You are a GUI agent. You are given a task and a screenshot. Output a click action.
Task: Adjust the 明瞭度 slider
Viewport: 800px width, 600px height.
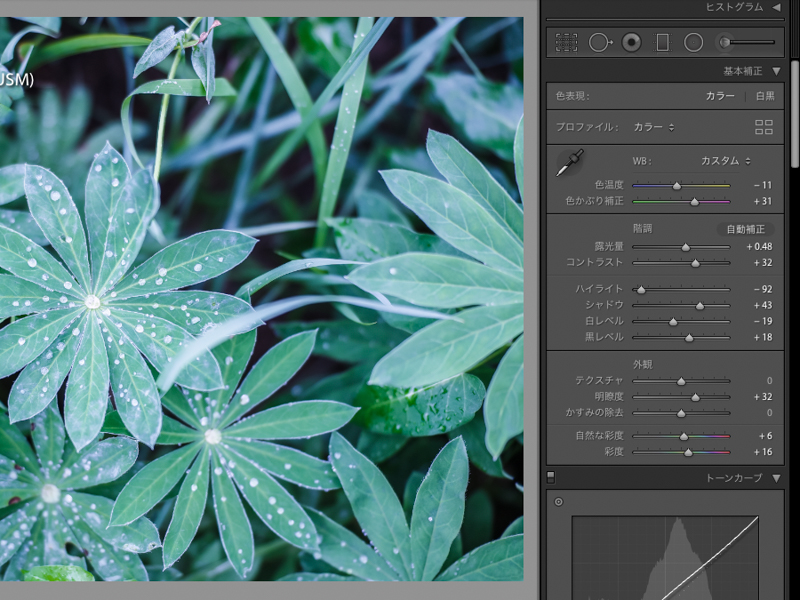(x=681, y=397)
